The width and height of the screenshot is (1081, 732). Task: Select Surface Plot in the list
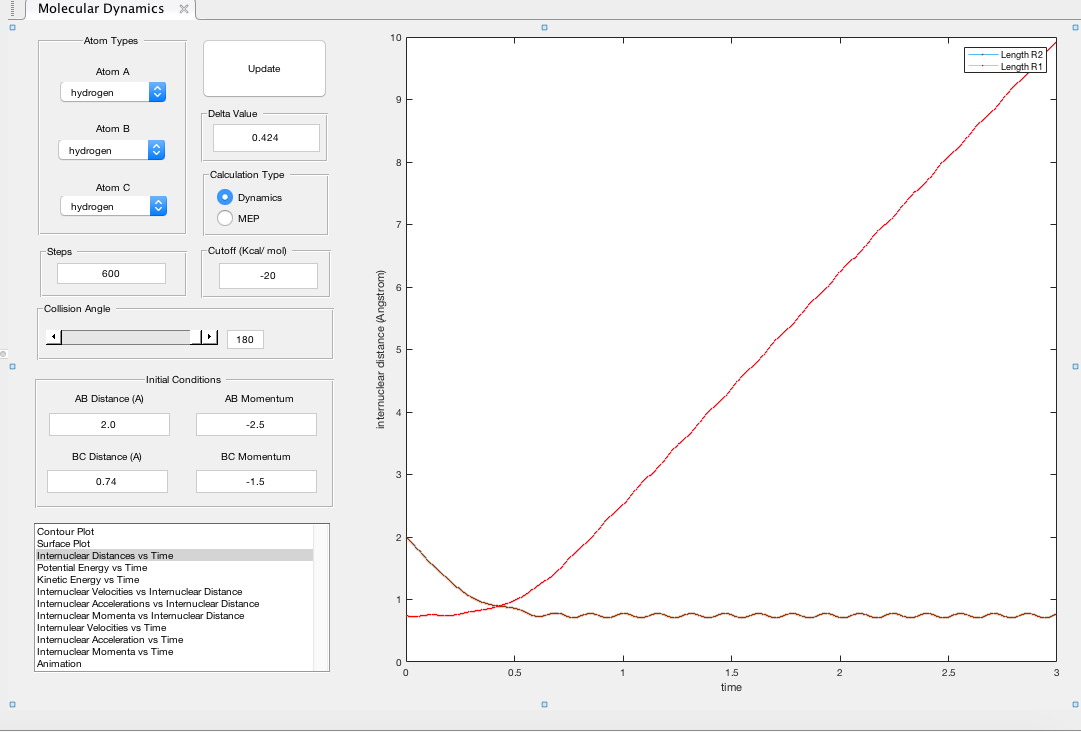tap(174, 543)
